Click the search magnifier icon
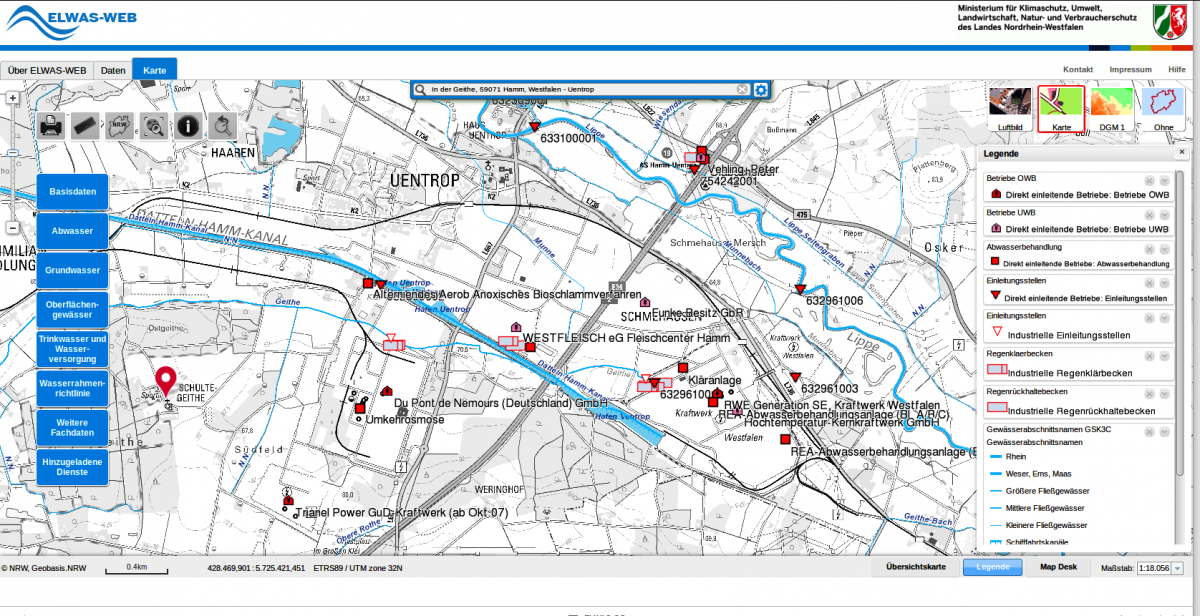 (421, 90)
